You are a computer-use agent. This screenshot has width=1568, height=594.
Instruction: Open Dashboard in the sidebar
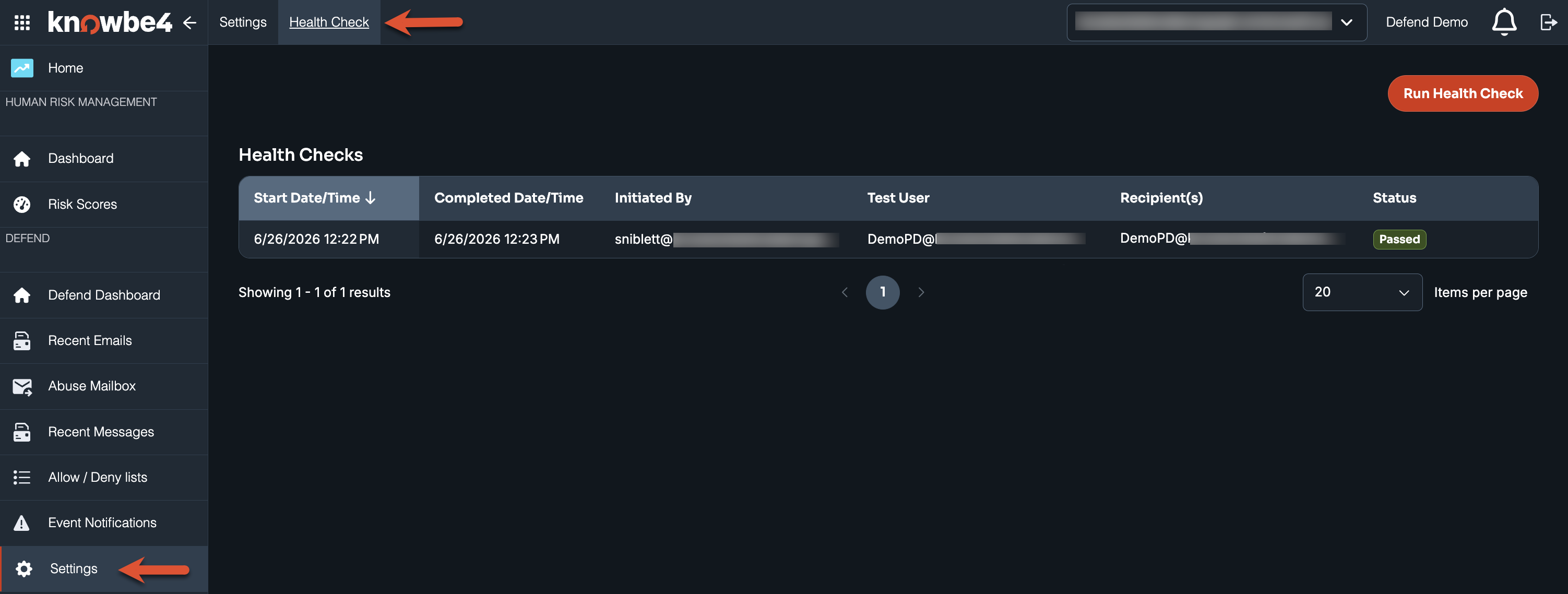coord(104,159)
